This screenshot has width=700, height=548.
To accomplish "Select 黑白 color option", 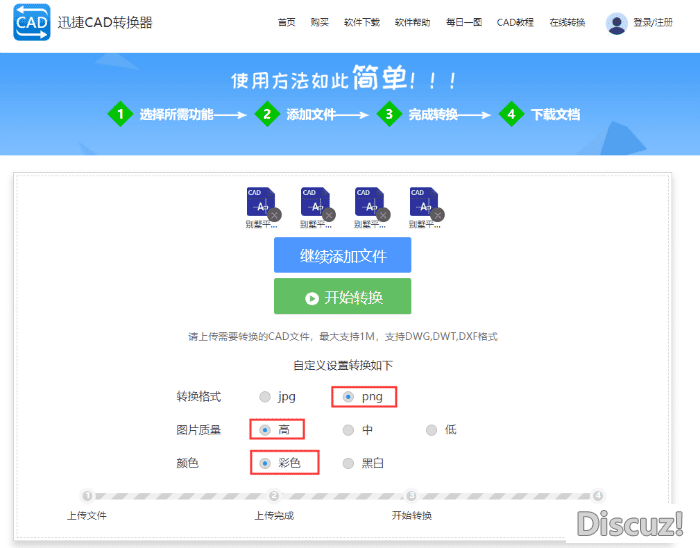I will (348, 463).
